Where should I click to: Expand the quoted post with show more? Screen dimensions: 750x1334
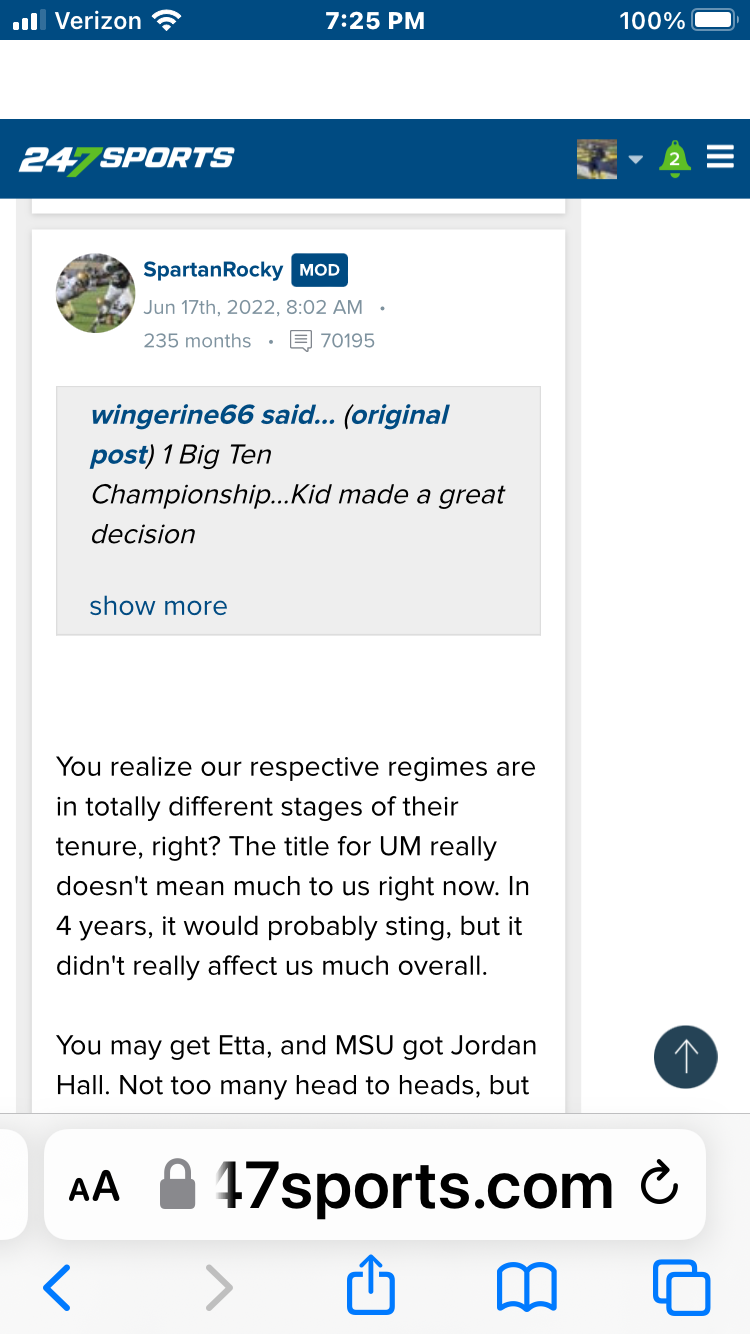[158, 606]
